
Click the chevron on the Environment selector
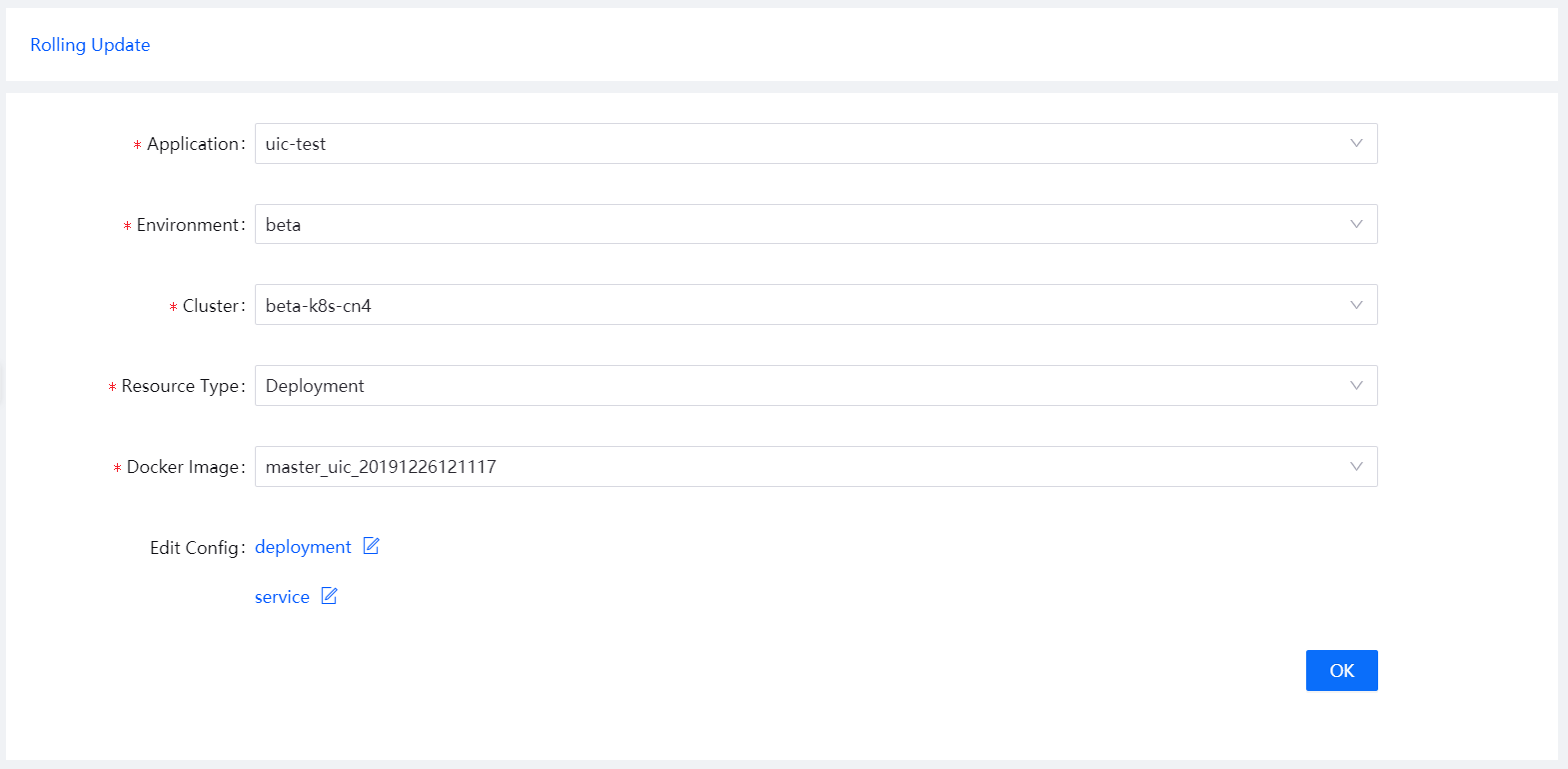(1356, 224)
